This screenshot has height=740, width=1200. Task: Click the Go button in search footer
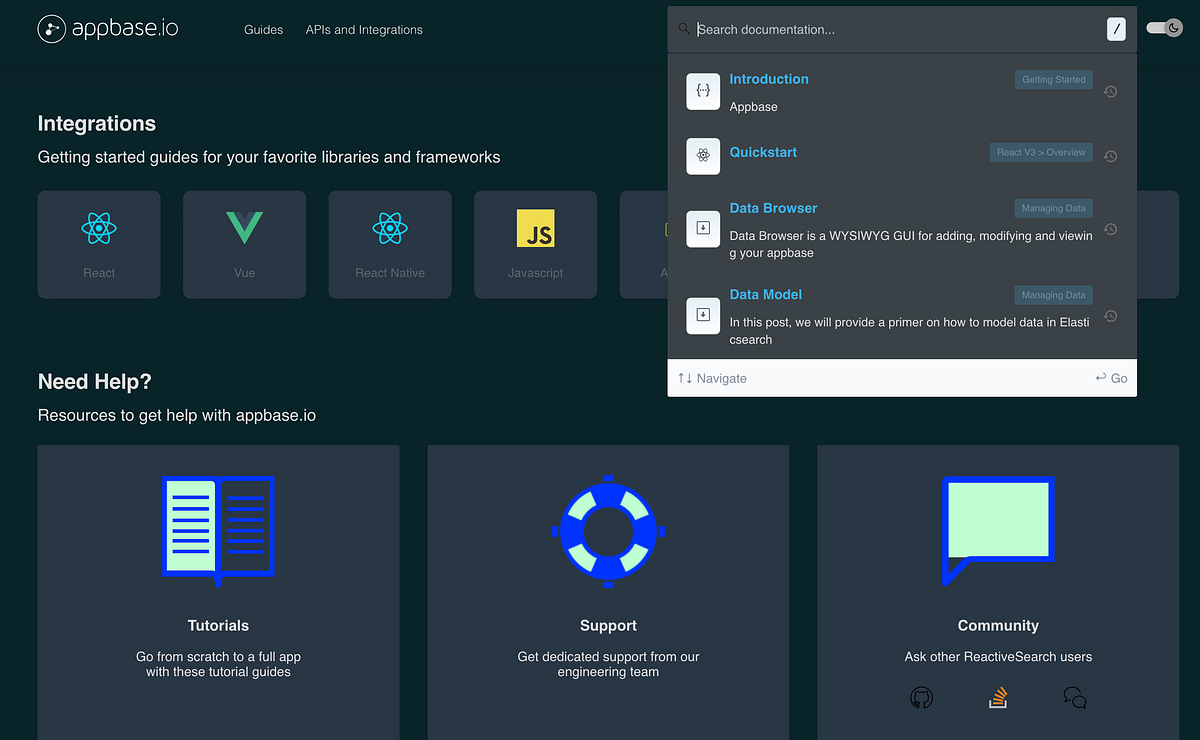coord(1111,378)
